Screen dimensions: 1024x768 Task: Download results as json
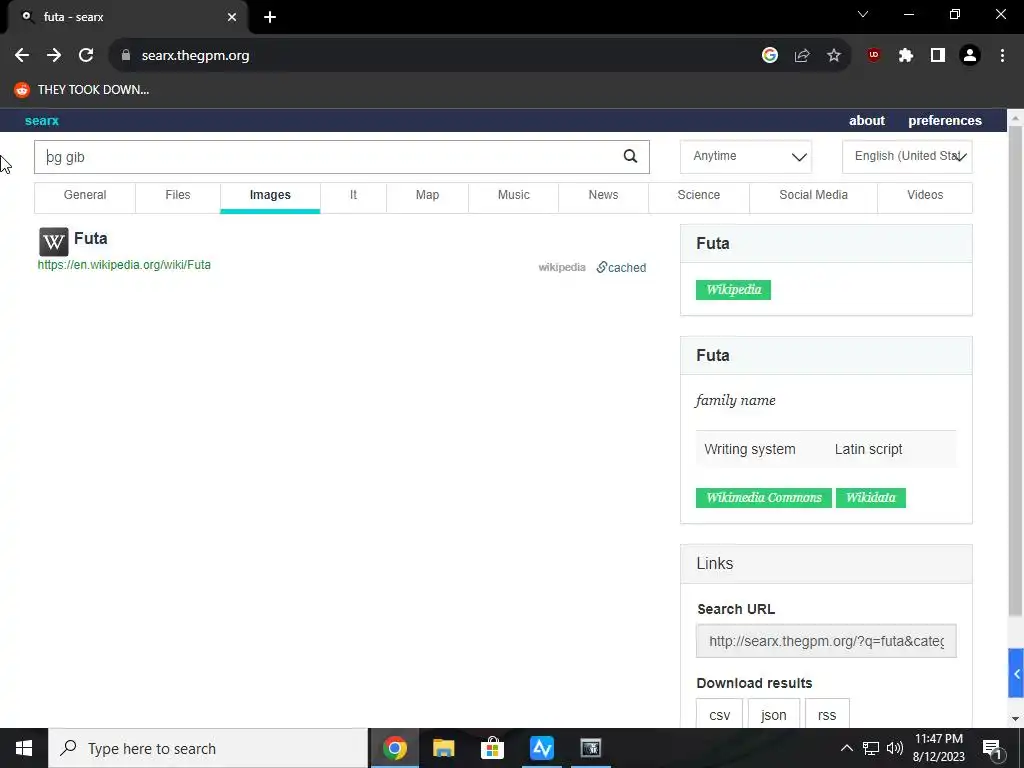[x=773, y=714]
